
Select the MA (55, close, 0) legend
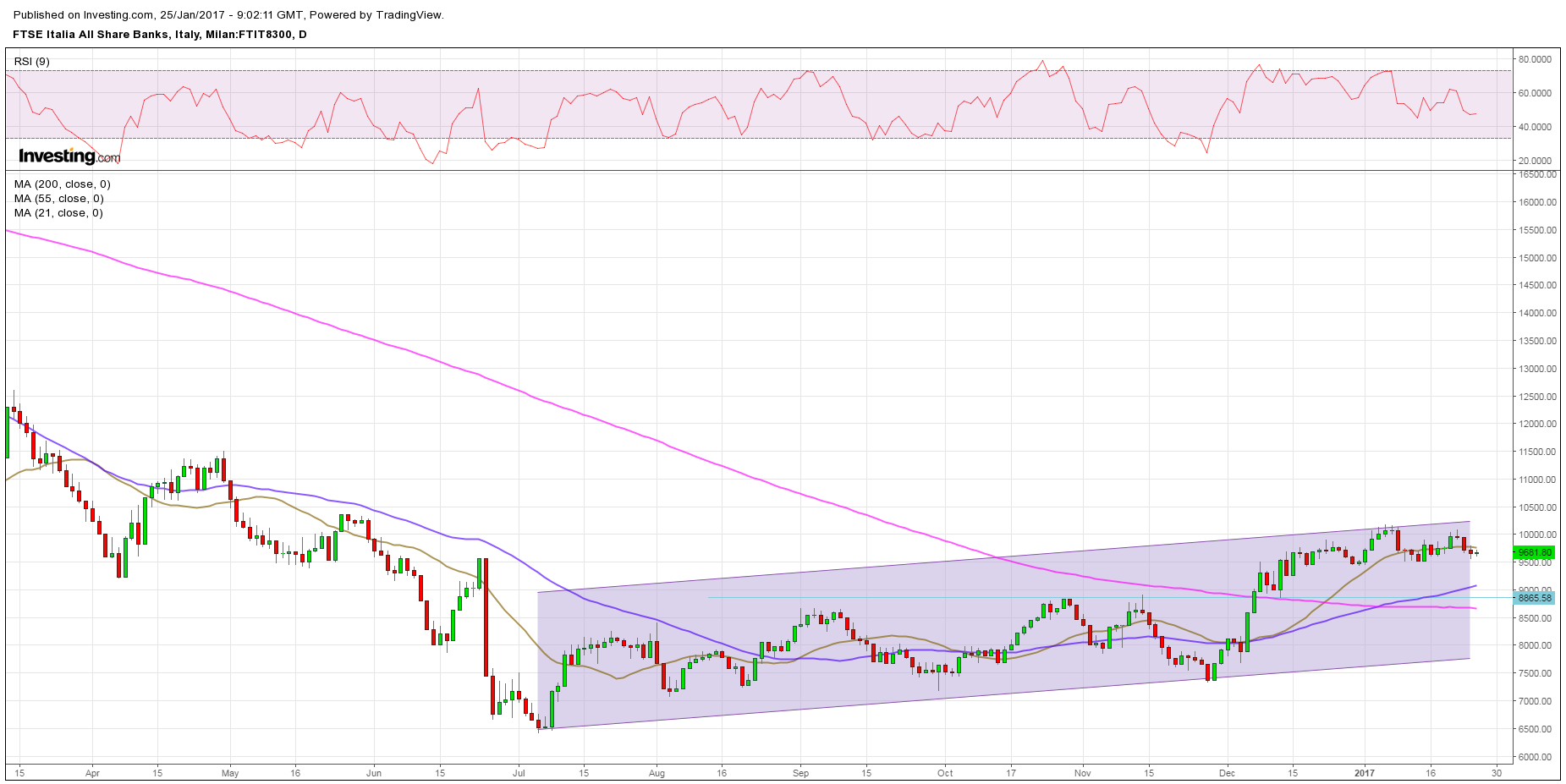coord(59,199)
